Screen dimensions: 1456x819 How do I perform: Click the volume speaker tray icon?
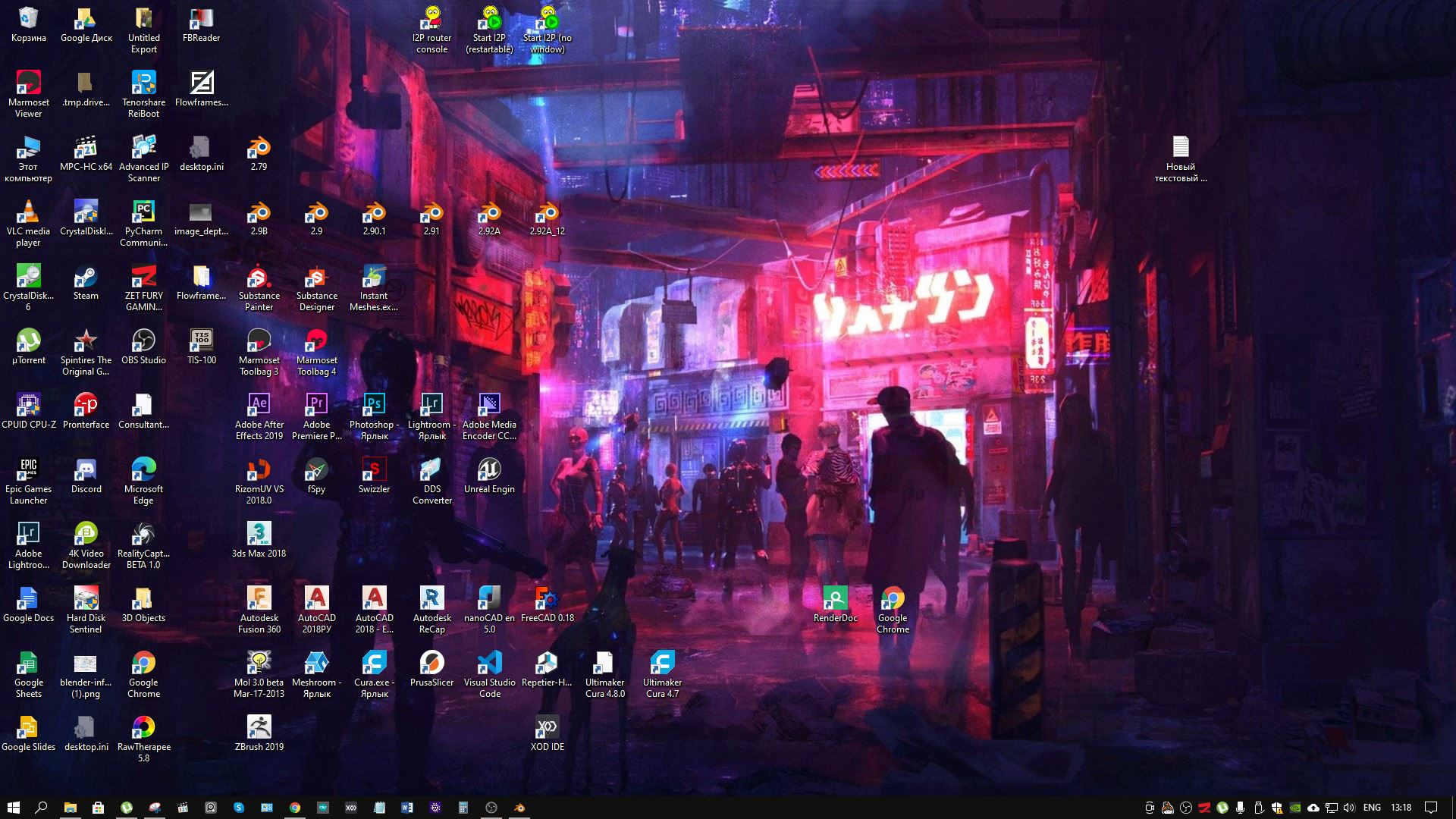coord(1349,808)
